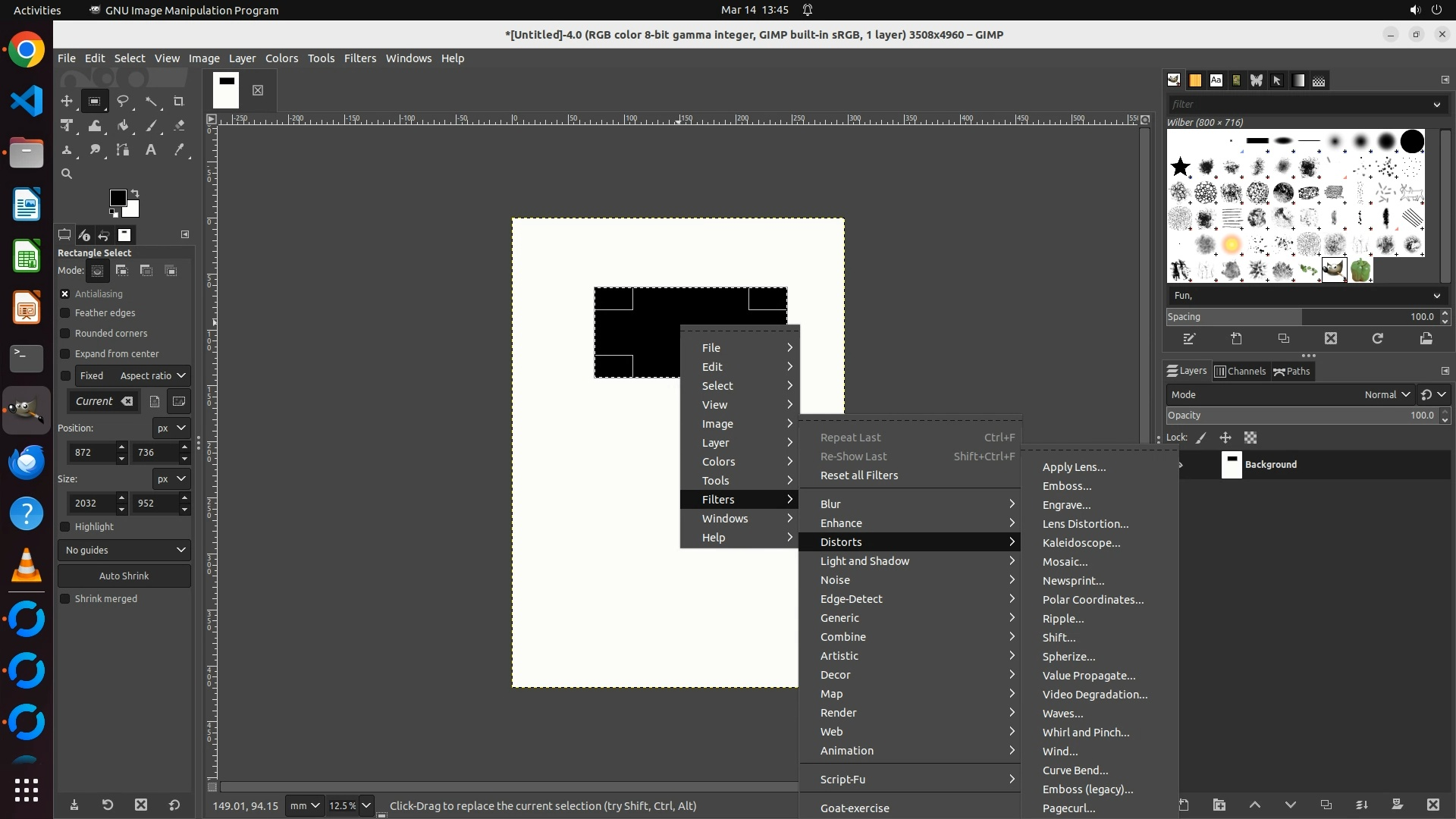This screenshot has width=1456, height=819.
Task: Select the Clone stamp tool
Action: (67, 150)
